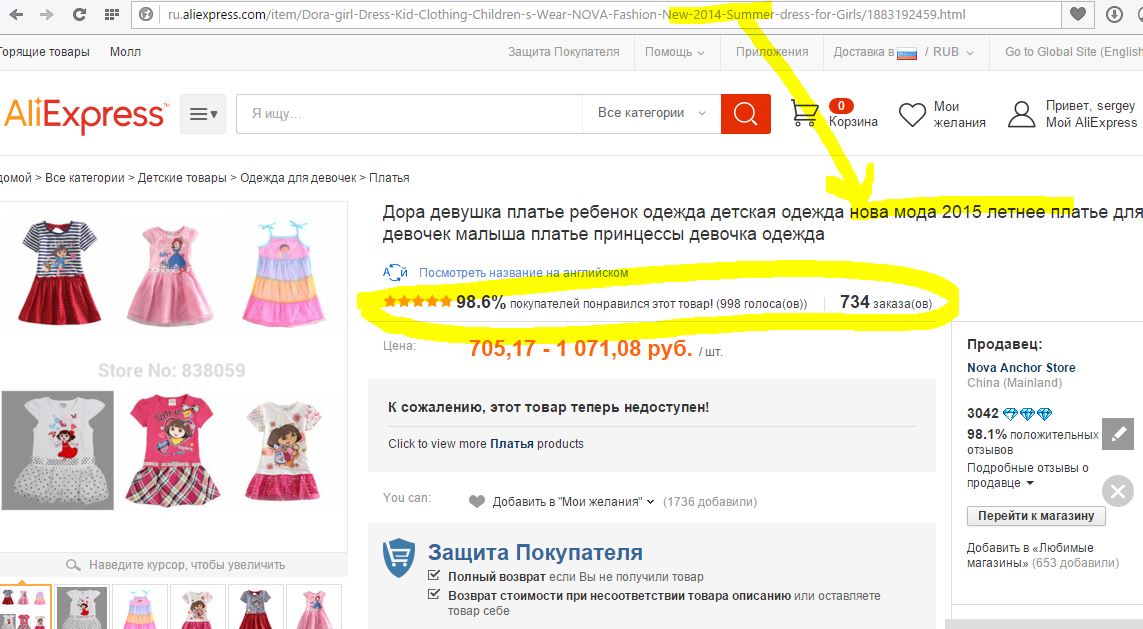This screenshot has width=1143, height=629.
Task: Select pastel rainbow strap dress thumbnail
Action: point(139,608)
